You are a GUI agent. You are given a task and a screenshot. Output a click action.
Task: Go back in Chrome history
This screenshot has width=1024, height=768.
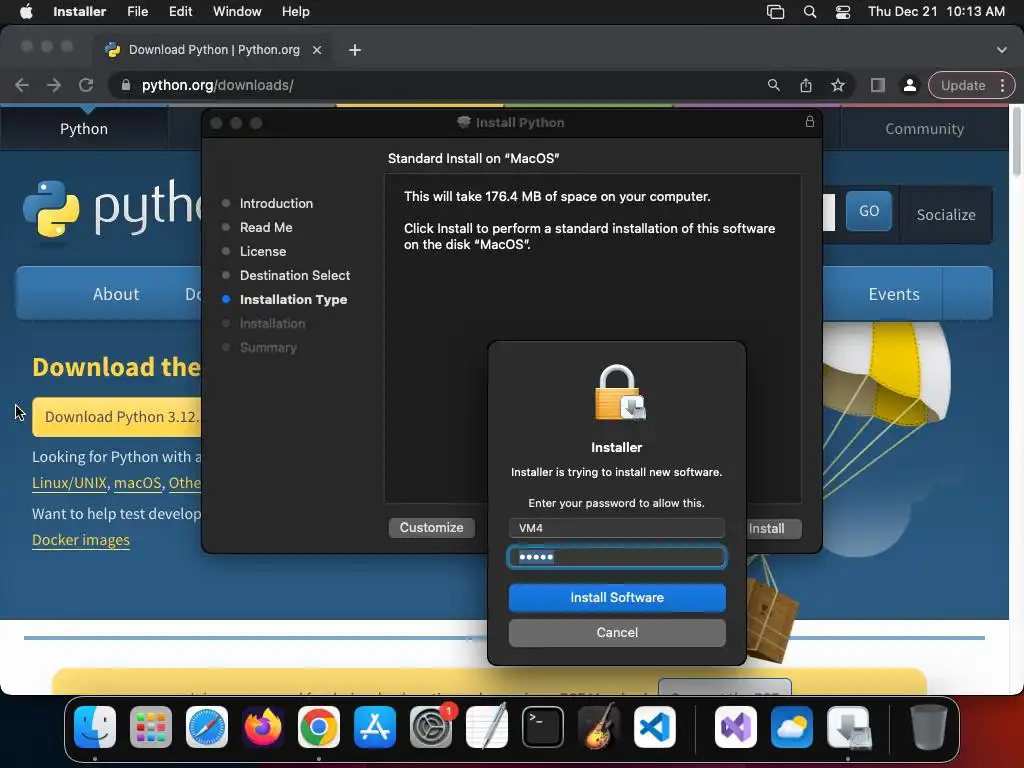22,85
